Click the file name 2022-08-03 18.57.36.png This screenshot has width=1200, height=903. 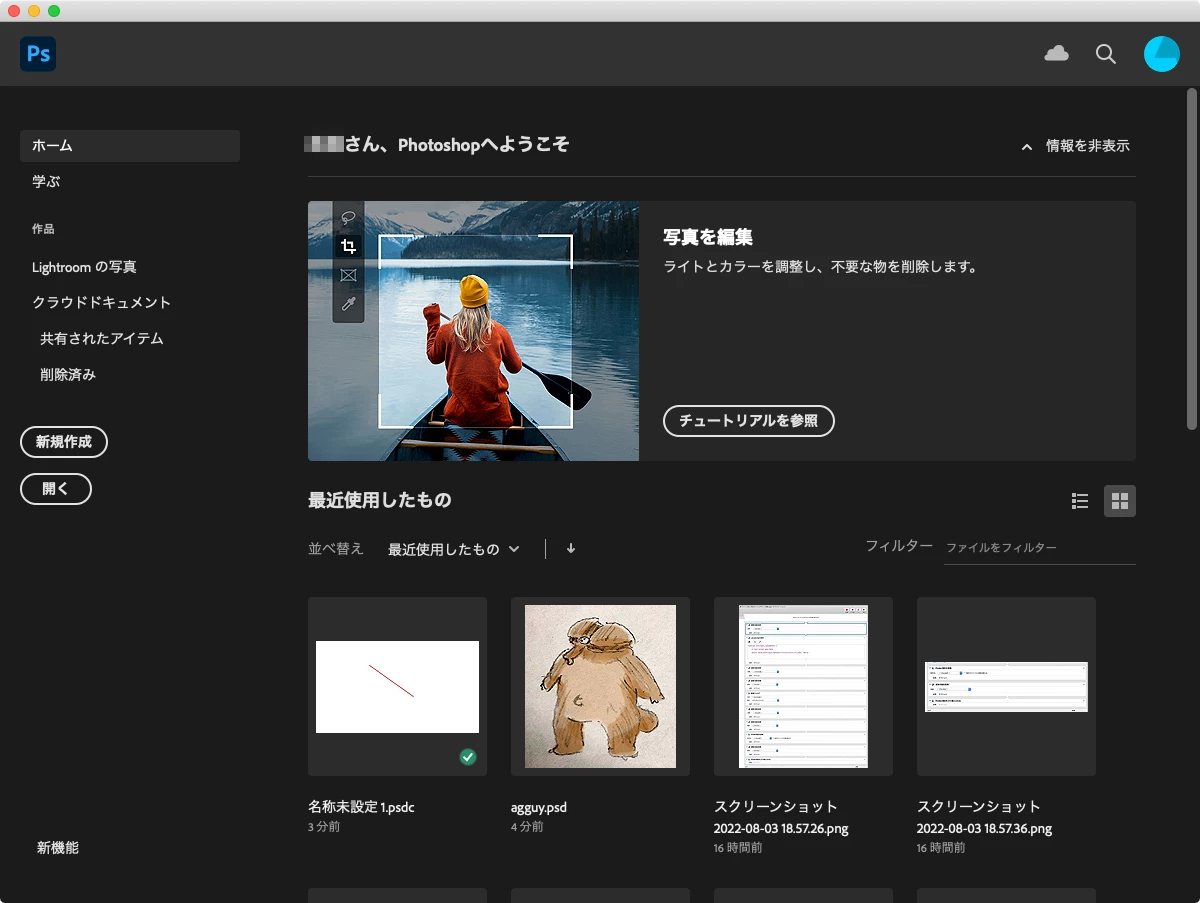click(x=984, y=829)
